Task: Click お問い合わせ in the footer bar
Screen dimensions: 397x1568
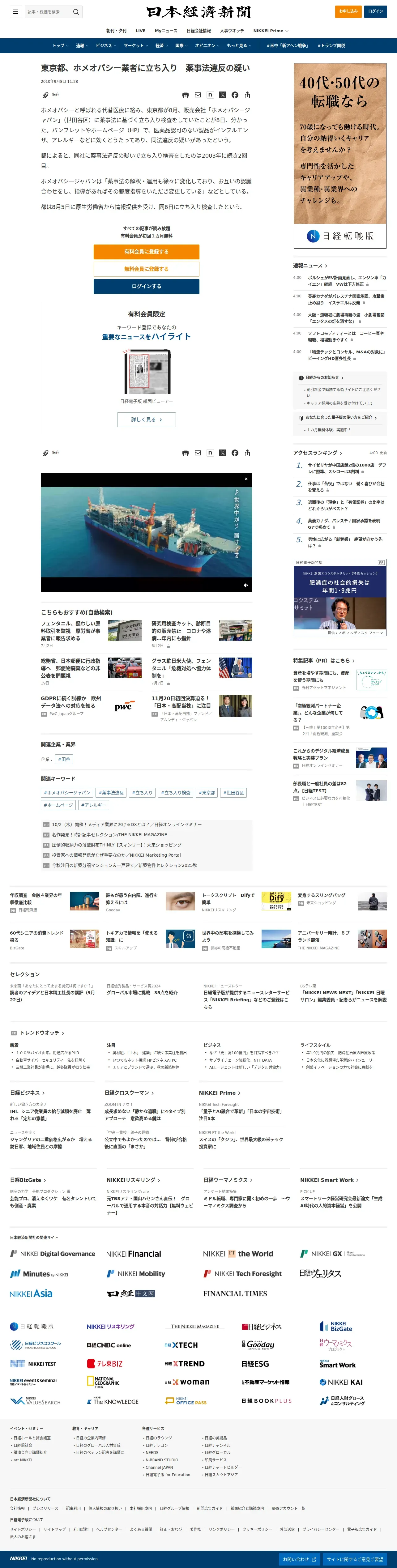Action: [x=299, y=1559]
